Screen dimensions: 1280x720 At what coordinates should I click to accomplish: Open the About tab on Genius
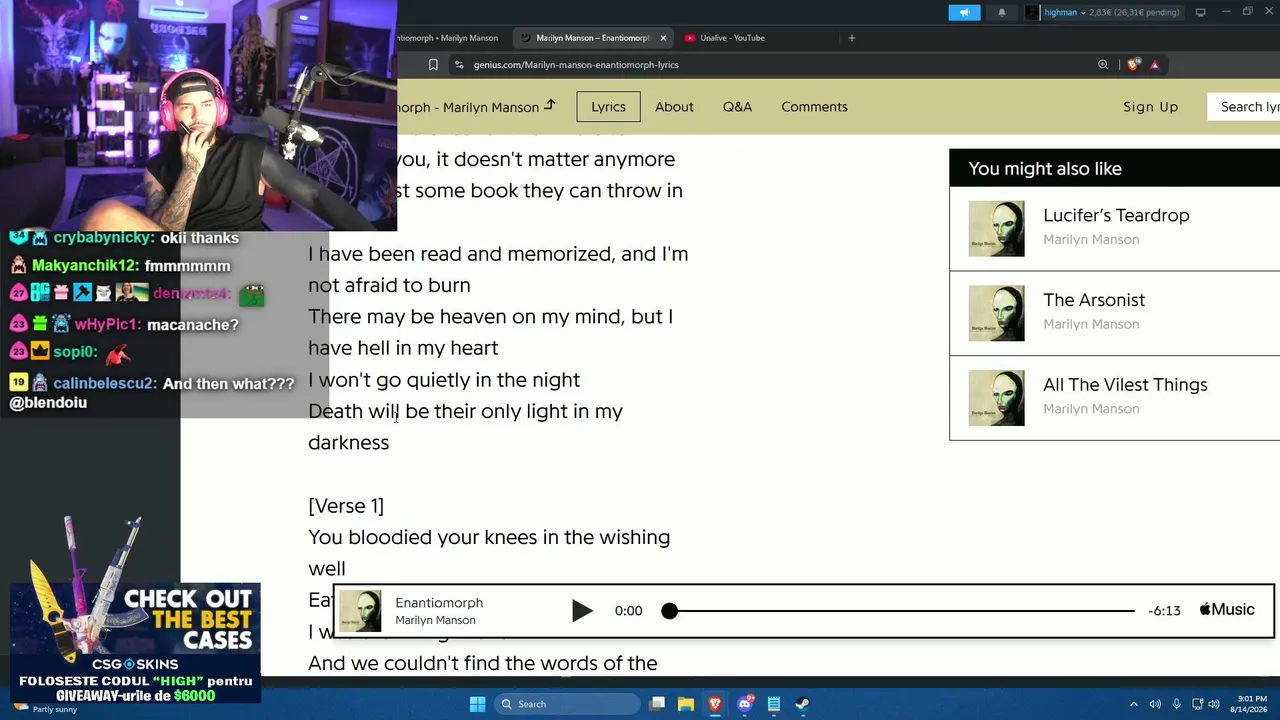674,107
